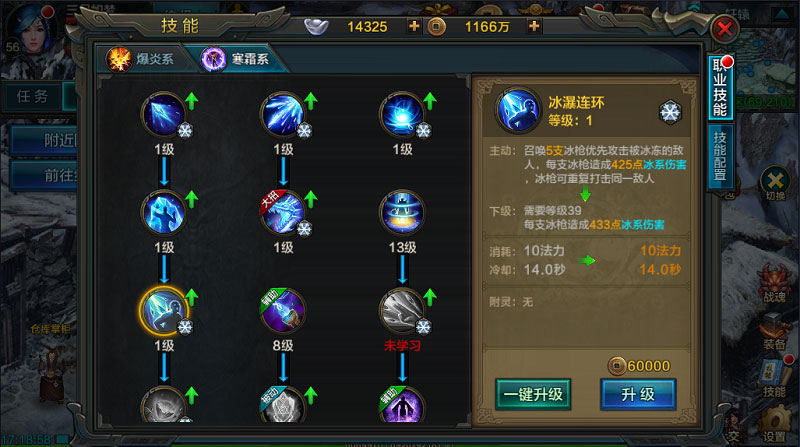Click the snowflake element badge in details
Image resolution: width=800 pixels, height=447 pixels.
pyautogui.click(x=670, y=112)
